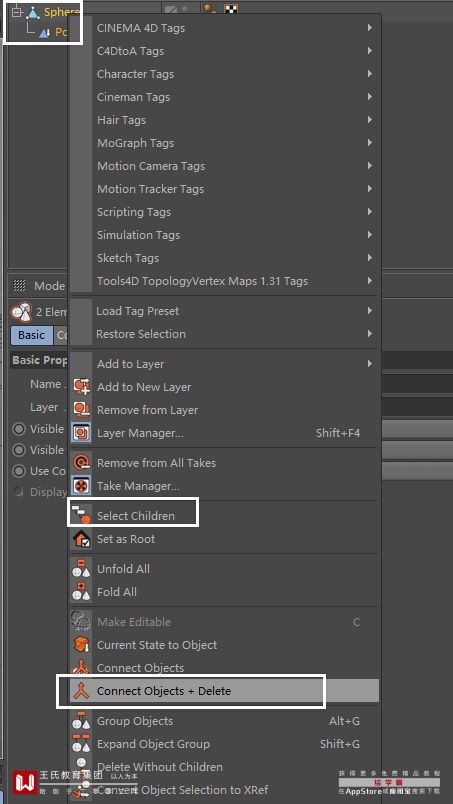Click the grayed Make Editable icon

82,621
